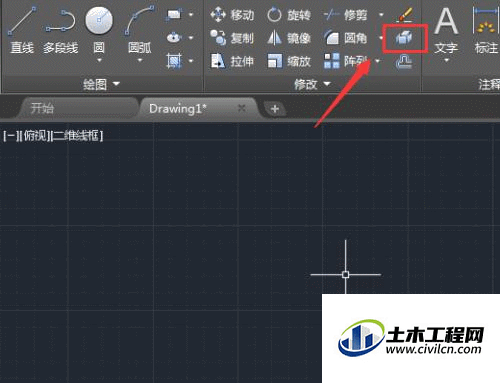Click the Offset icon below Explode

[404, 62]
